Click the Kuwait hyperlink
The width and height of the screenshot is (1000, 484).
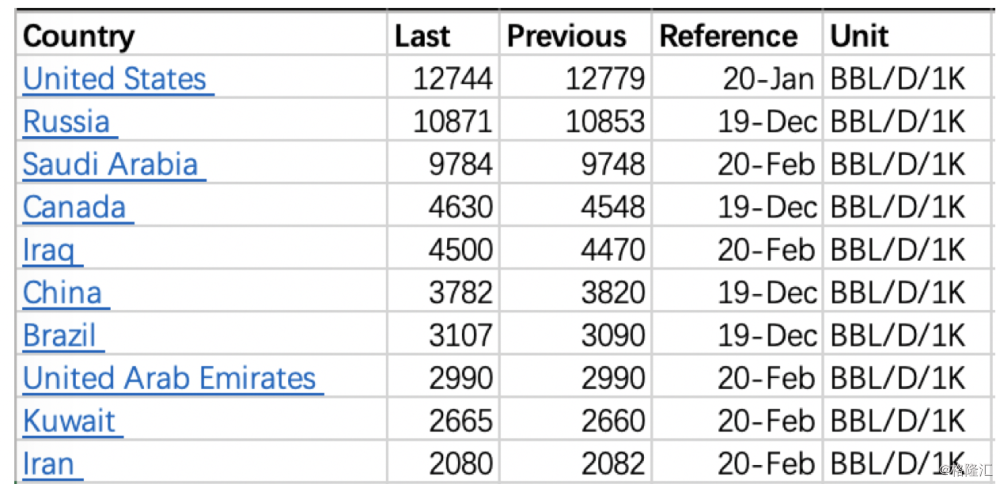pos(69,421)
